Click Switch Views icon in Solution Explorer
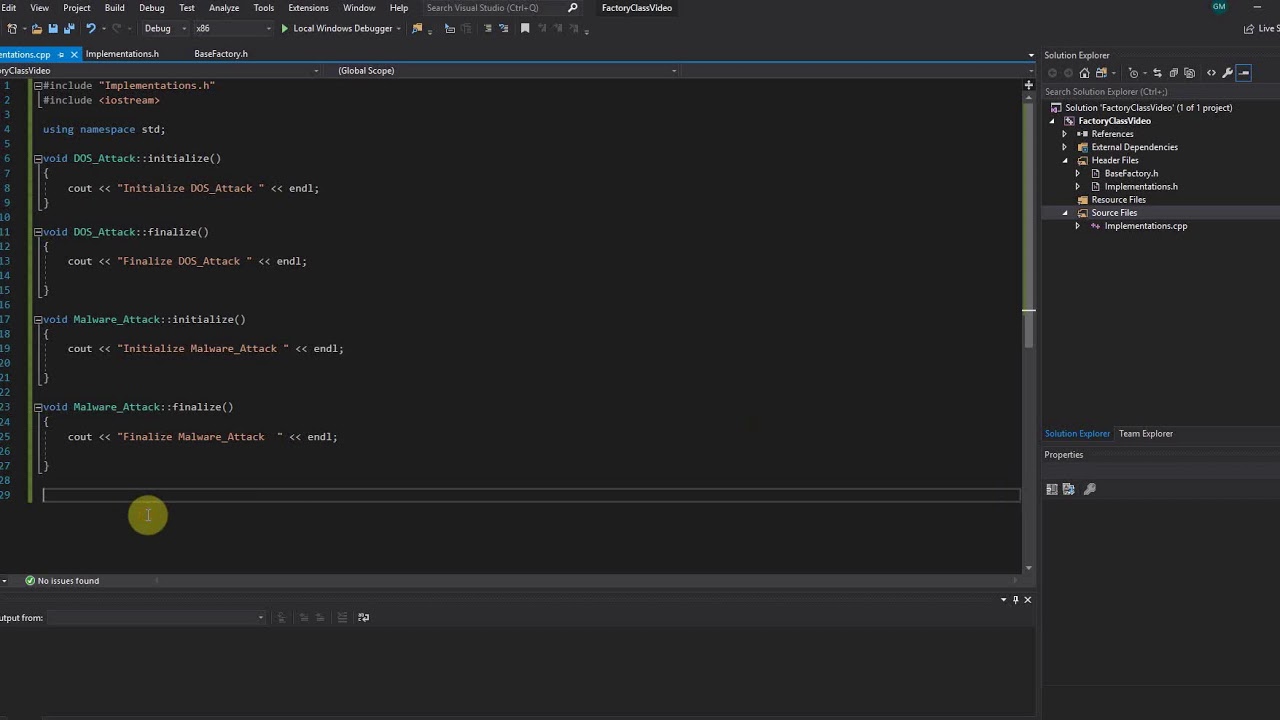Image resolution: width=1280 pixels, height=720 pixels. (1101, 73)
